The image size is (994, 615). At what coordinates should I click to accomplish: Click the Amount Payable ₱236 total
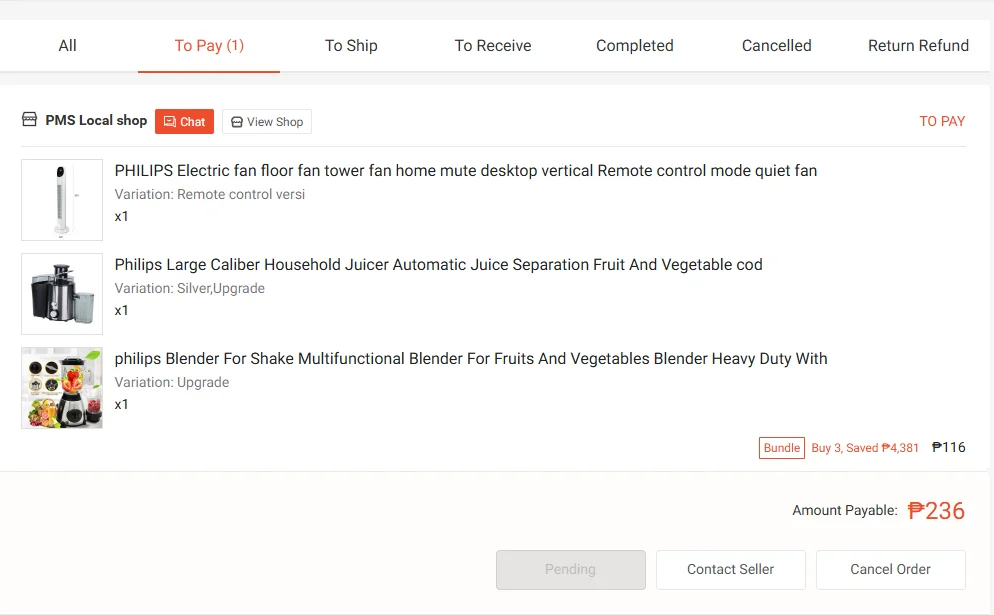tap(936, 510)
